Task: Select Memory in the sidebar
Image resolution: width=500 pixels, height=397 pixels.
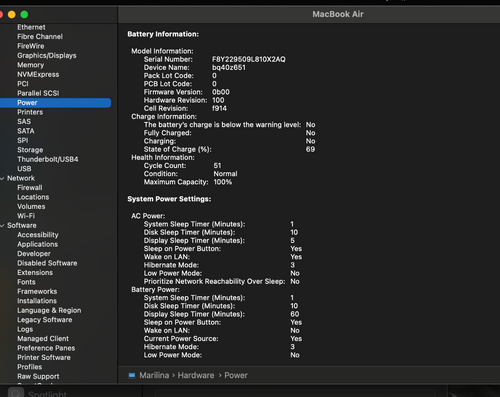Action: (x=31, y=65)
